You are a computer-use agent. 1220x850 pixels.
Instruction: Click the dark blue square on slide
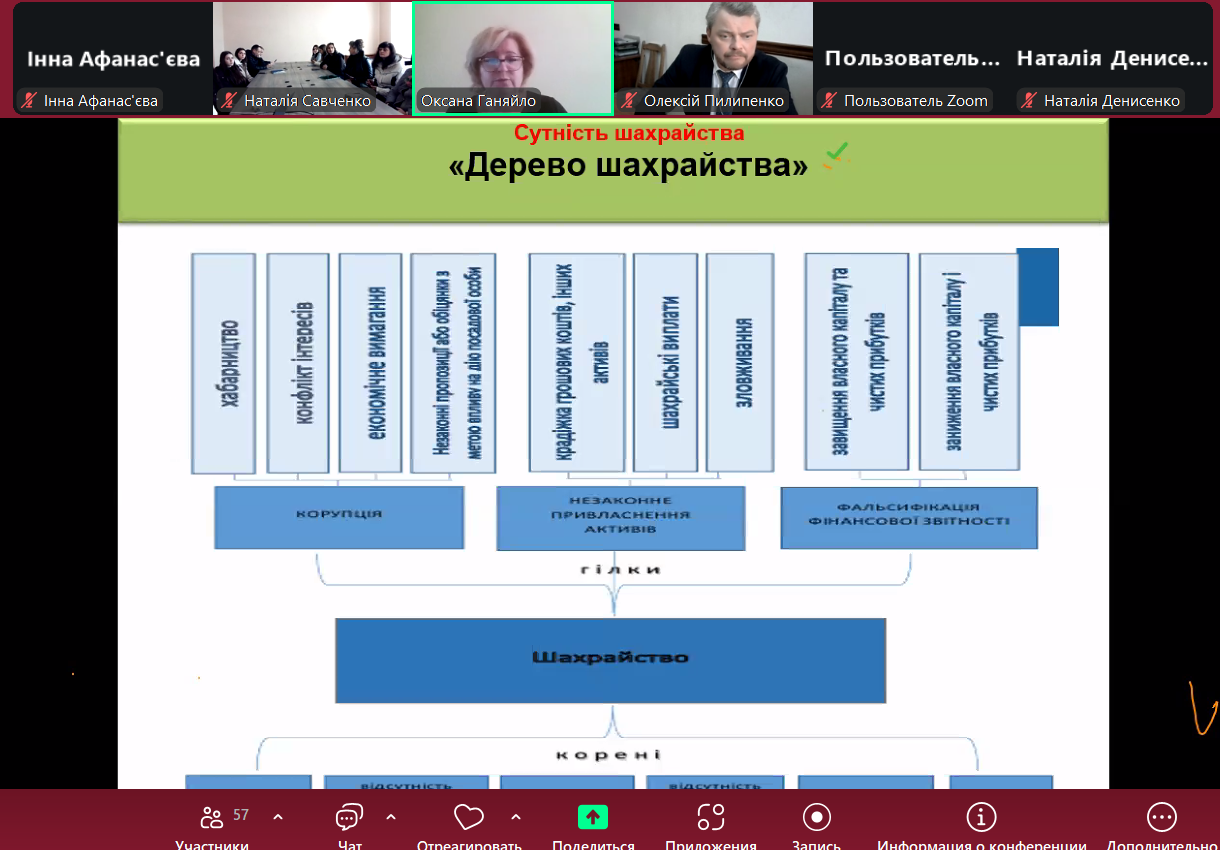[x=1037, y=287]
